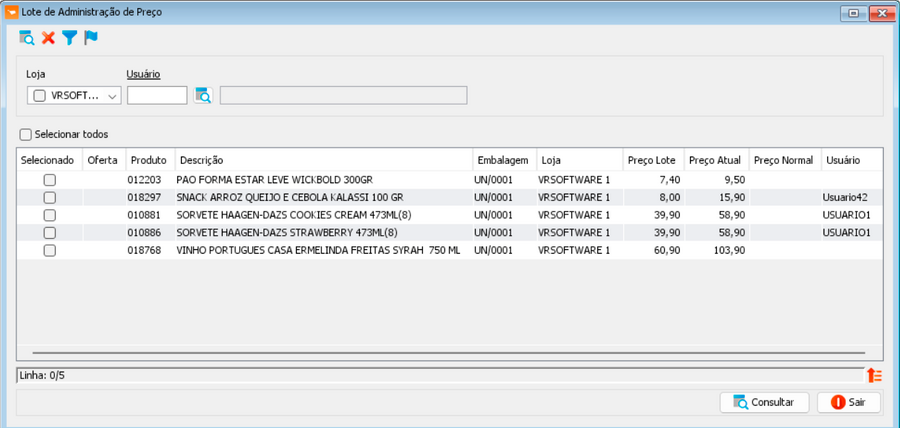The width and height of the screenshot is (900, 428).
Task: Check the PAO FORMA ESTAR LEVE row checkbox
Action: point(50,180)
